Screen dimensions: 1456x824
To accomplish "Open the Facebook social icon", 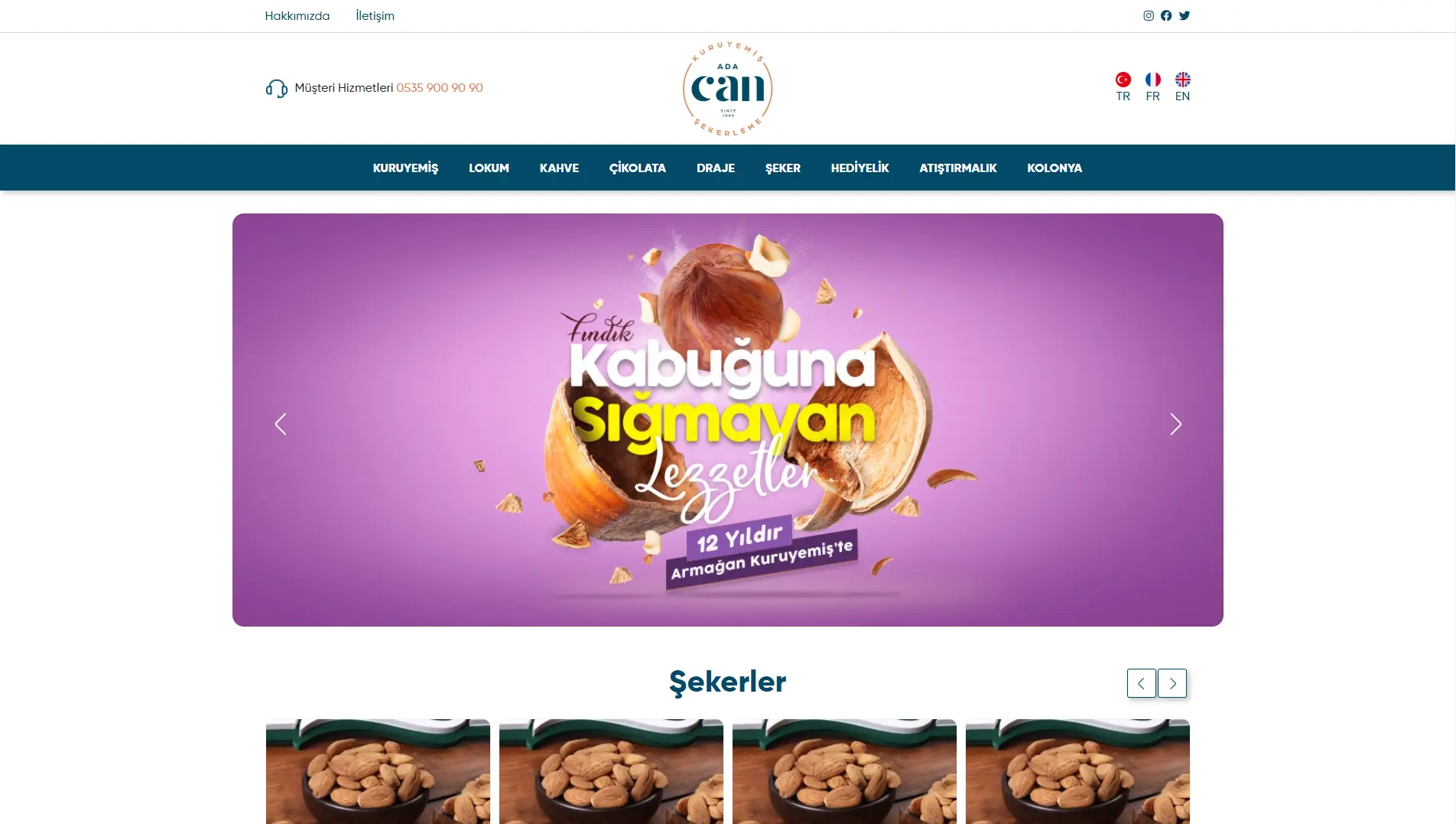I will [x=1166, y=15].
